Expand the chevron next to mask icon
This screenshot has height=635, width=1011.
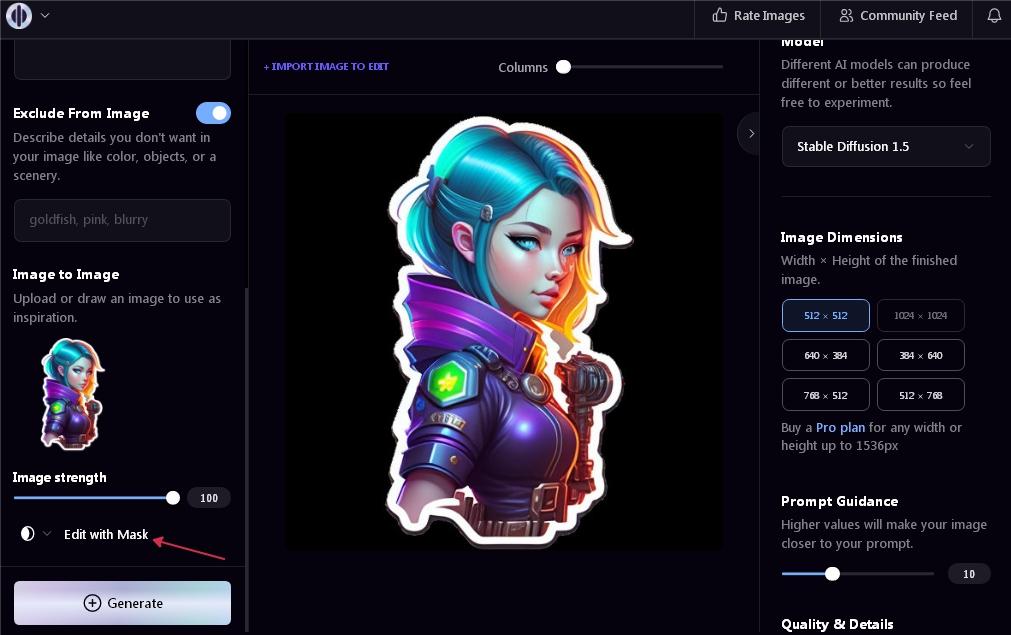[x=47, y=534]
